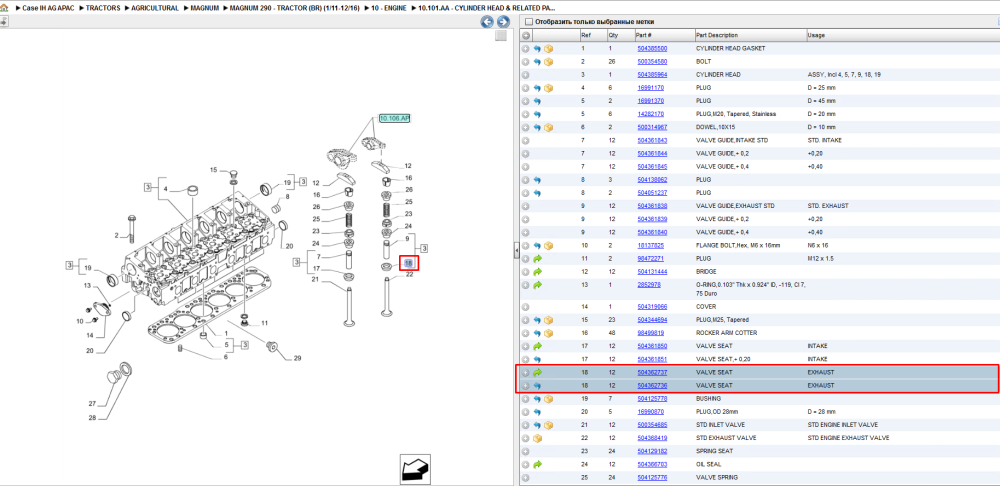Open the '10 - ENGINE' breadcrumb
Viewport: 1000px width, 486px height.
[x=389, y=8]
